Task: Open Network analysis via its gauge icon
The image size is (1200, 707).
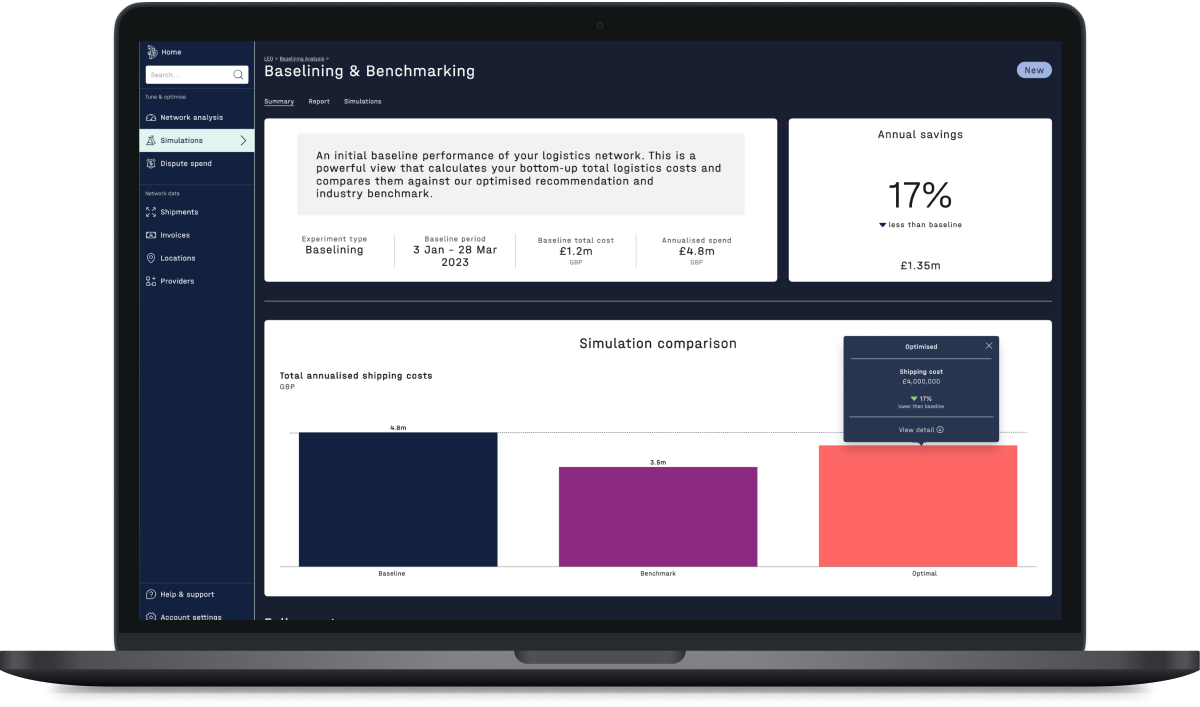Action: click(x=151, y=118)
